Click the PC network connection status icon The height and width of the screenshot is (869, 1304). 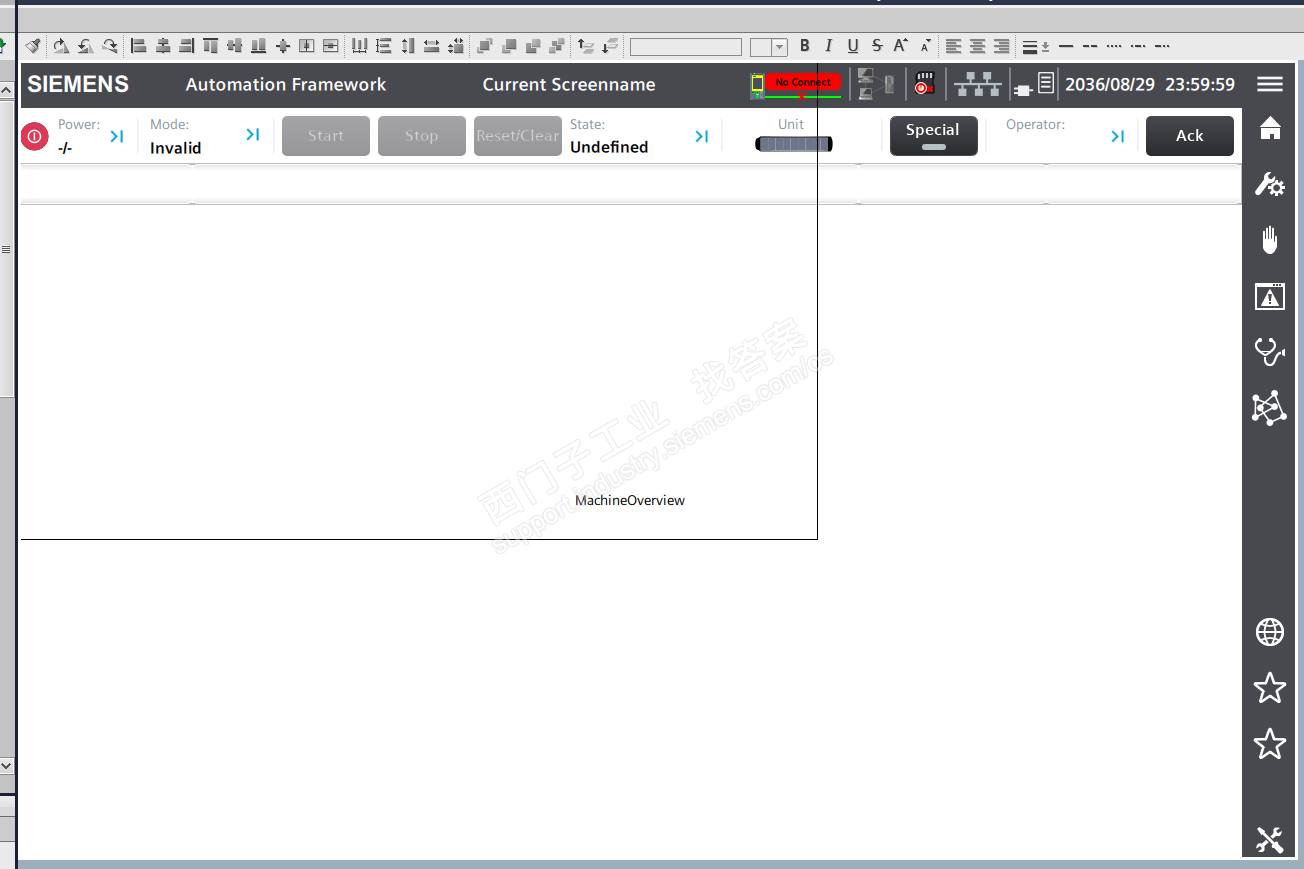876,84
